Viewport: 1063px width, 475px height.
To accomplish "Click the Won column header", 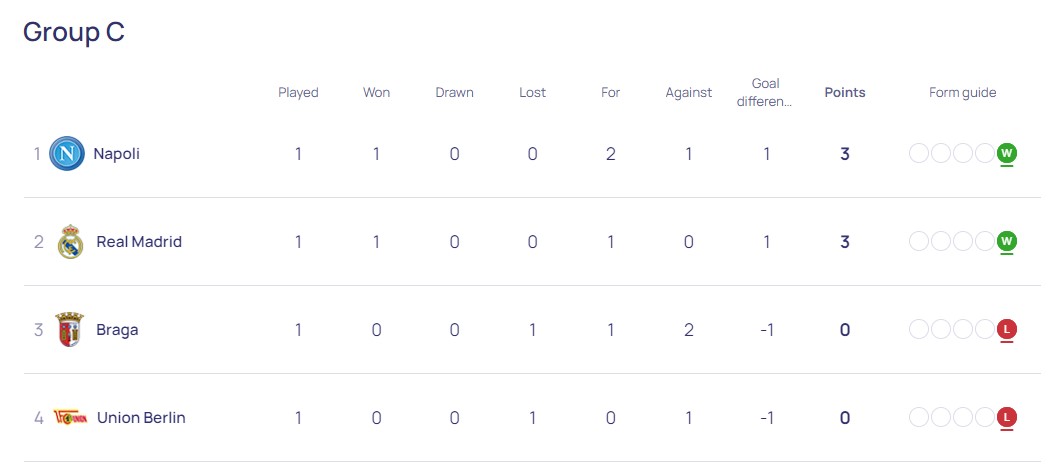I will coord(376,93).
